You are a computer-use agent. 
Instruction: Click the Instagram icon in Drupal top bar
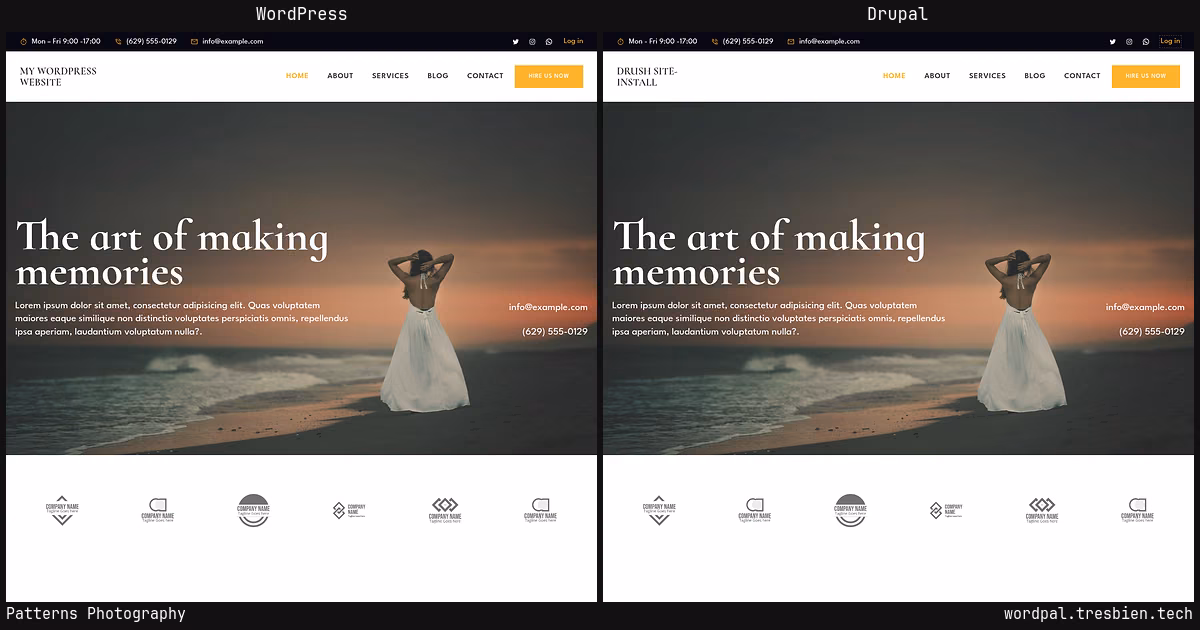1129,42
